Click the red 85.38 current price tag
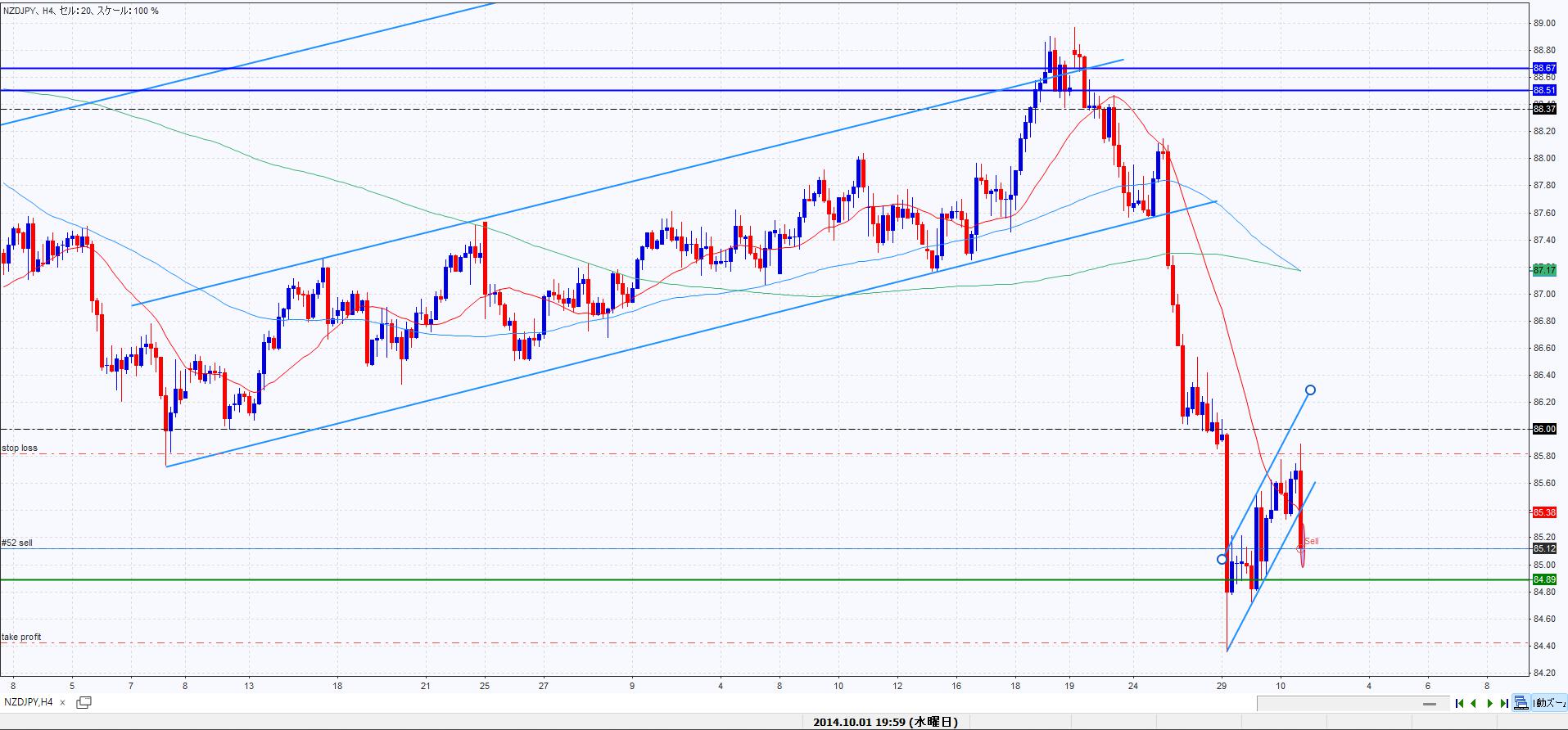This screenshot has height=730, width=1568. (x=1544, y=512)
